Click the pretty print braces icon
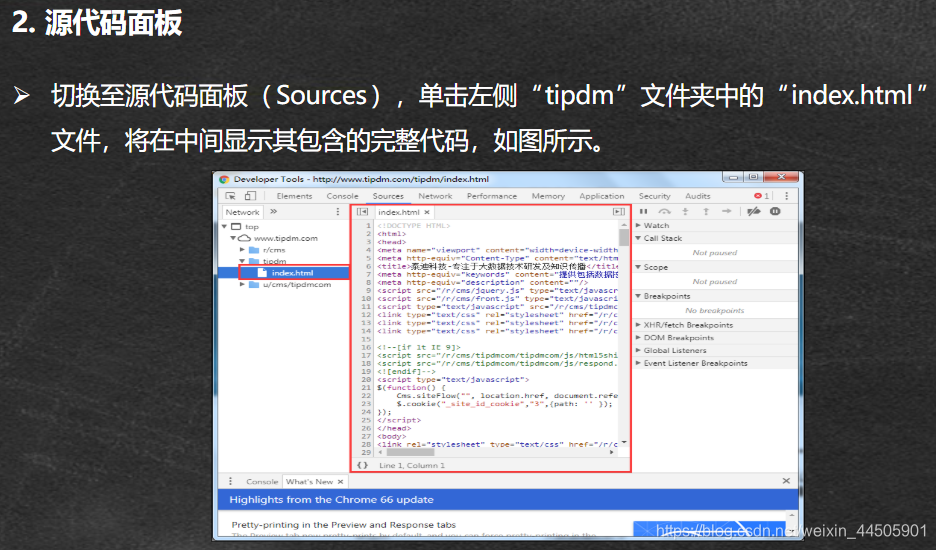 (x=362, y=465)
